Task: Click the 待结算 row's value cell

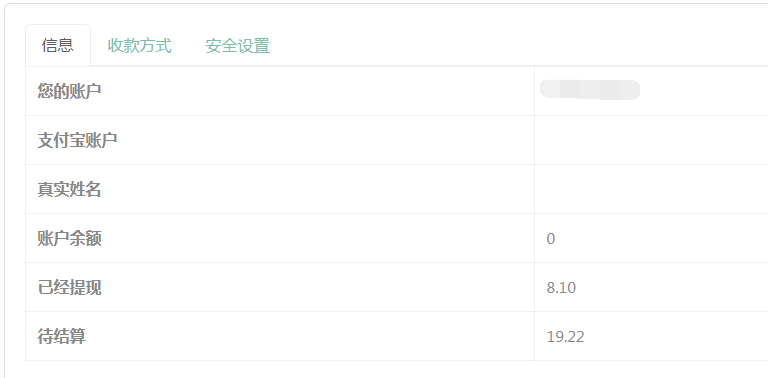Action: (651, 336)
